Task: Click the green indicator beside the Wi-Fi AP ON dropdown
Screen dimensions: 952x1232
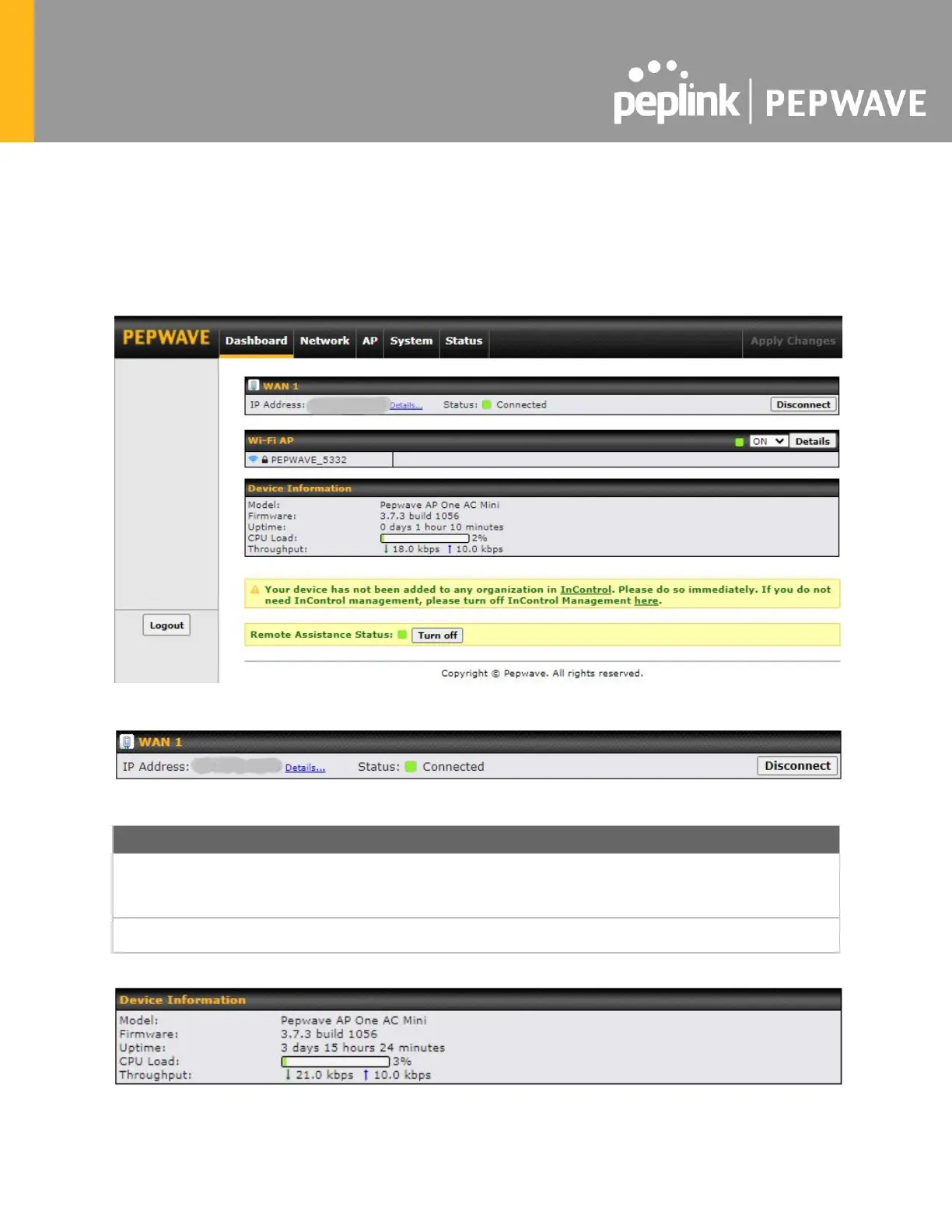Action: [x=739, y=442]
